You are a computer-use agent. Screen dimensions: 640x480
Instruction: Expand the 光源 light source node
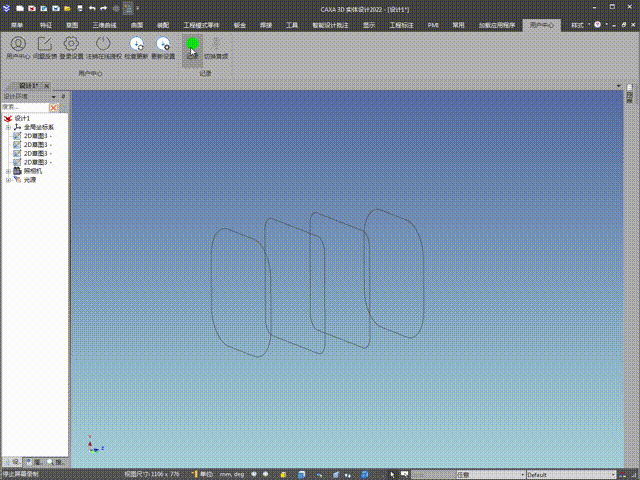point(8,180)
